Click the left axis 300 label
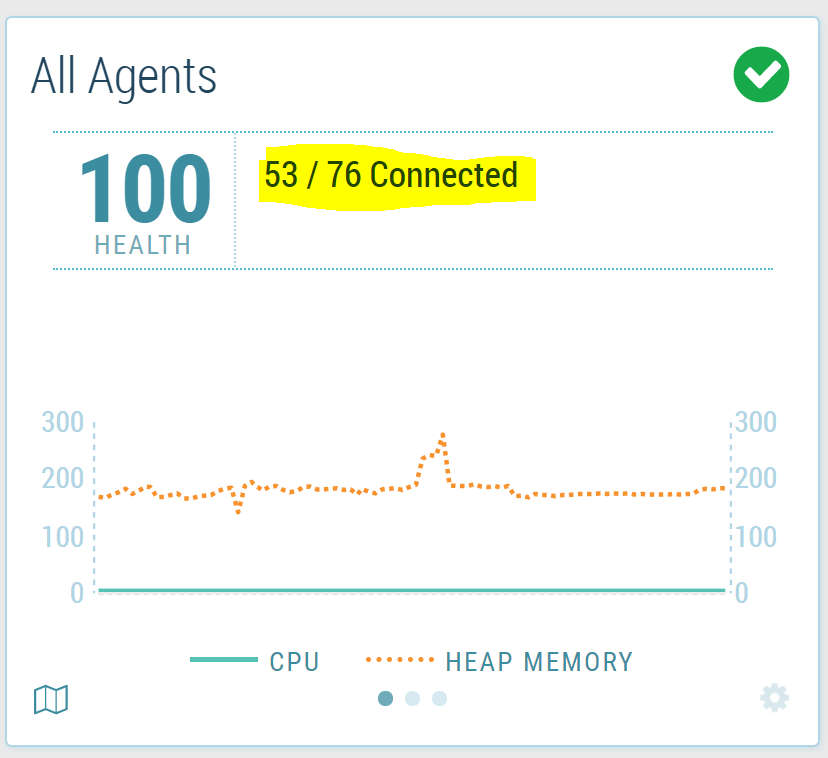The width and height of the screenshot is (828, 758). (62, 421)
